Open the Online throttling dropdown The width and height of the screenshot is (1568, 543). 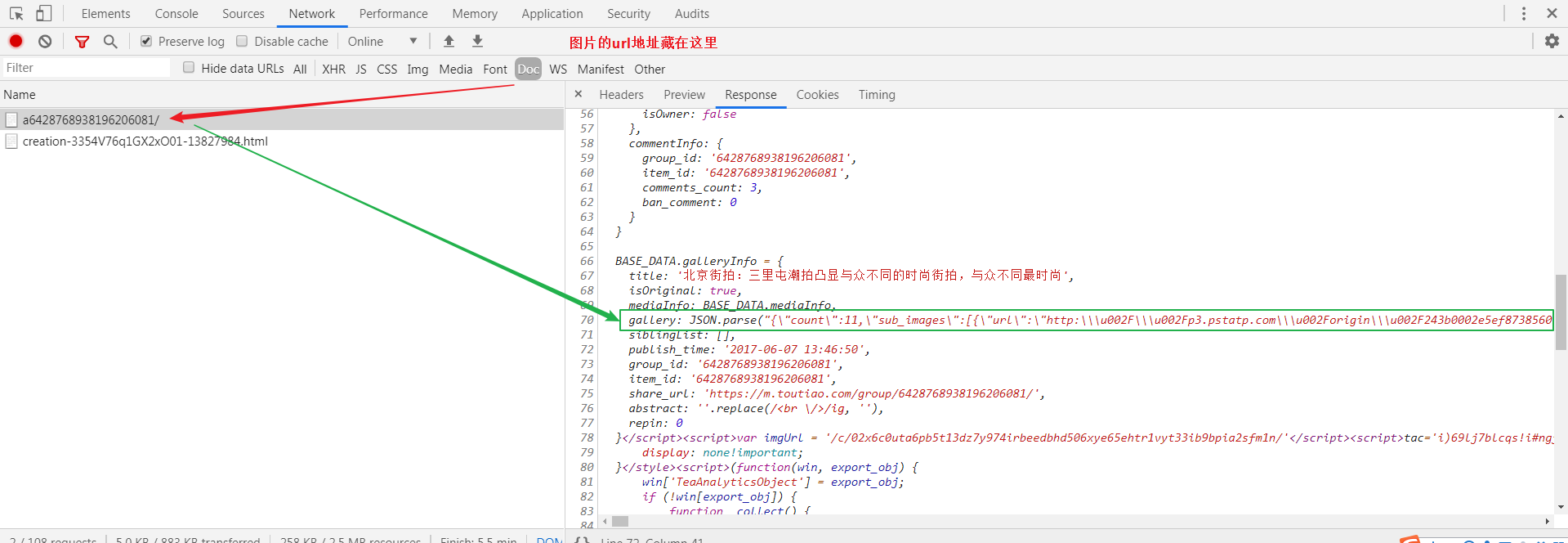(382, 42)
